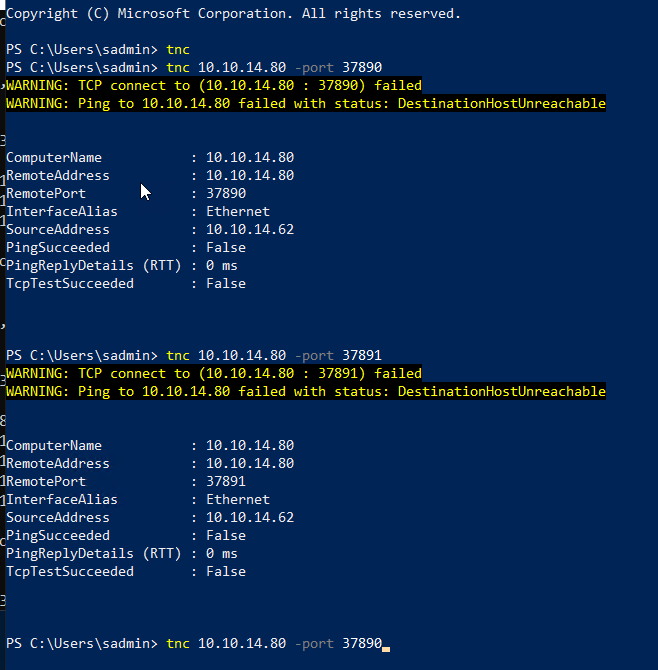Click the Microsoft Corporation copyright line
The width and height of the screenshot is (658, 670).
233,14
